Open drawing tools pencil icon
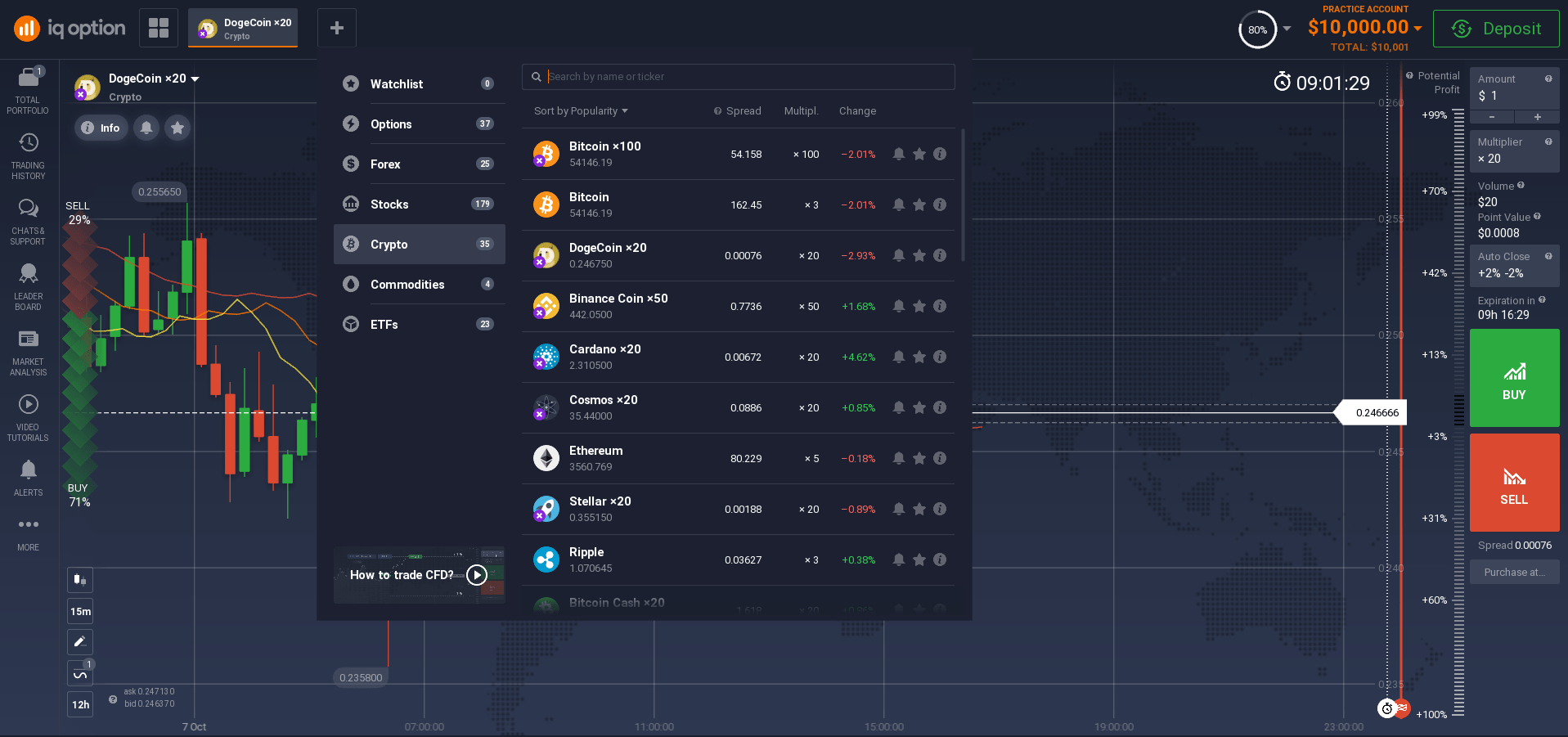The image size is (1568, 737). (80, 642)
